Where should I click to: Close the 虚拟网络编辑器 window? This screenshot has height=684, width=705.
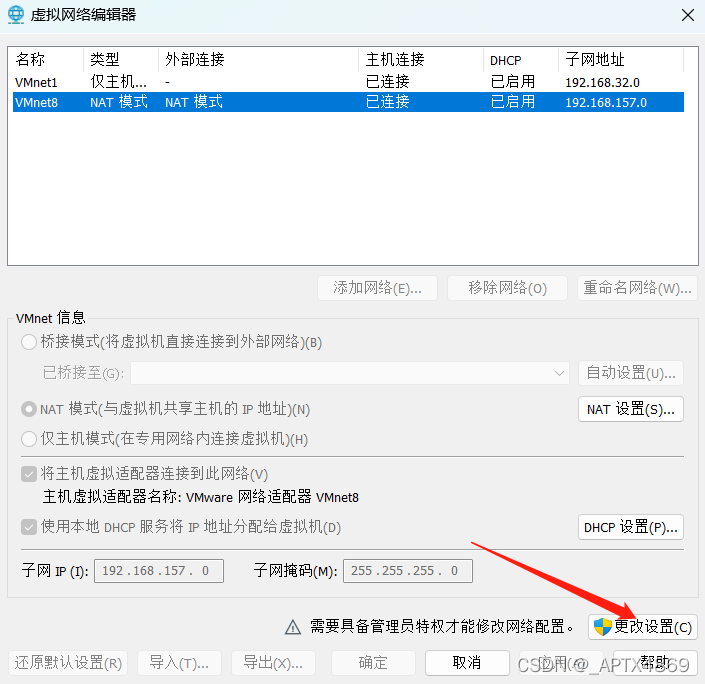pyautogui.click(x=687, y=15)
